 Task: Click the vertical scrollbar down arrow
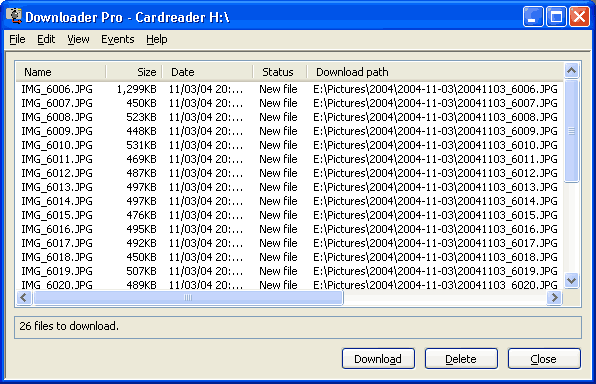572,281
